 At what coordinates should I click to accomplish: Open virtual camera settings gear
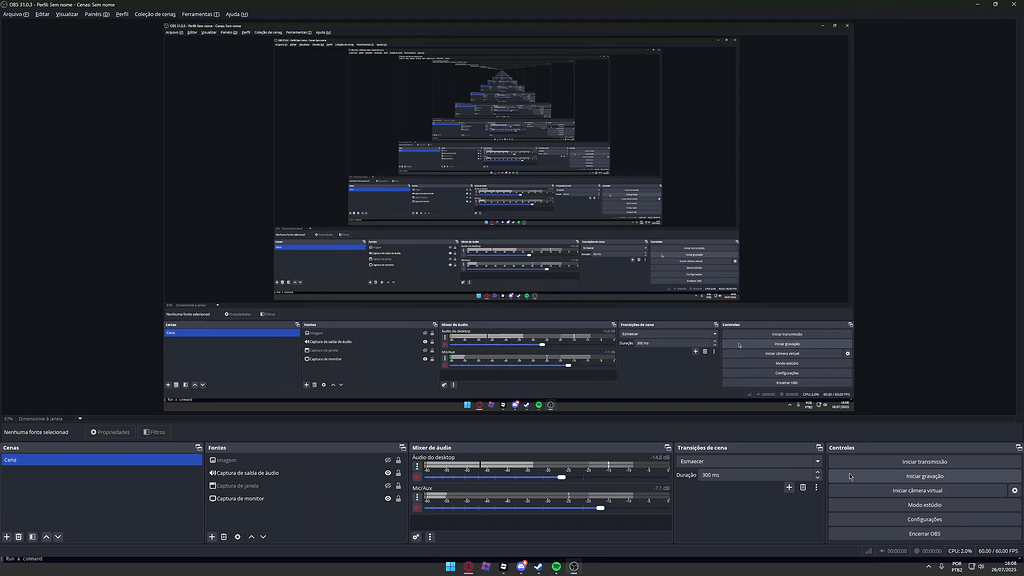pyautogui.click(x=1015, y=490)
